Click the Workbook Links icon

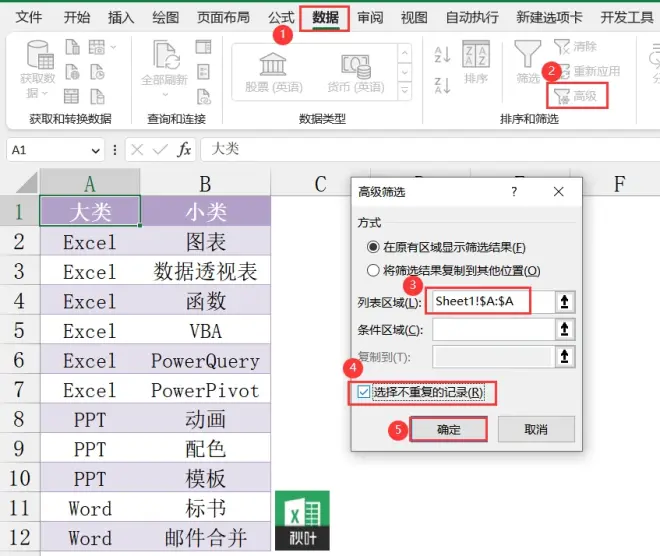click(204, 96)
